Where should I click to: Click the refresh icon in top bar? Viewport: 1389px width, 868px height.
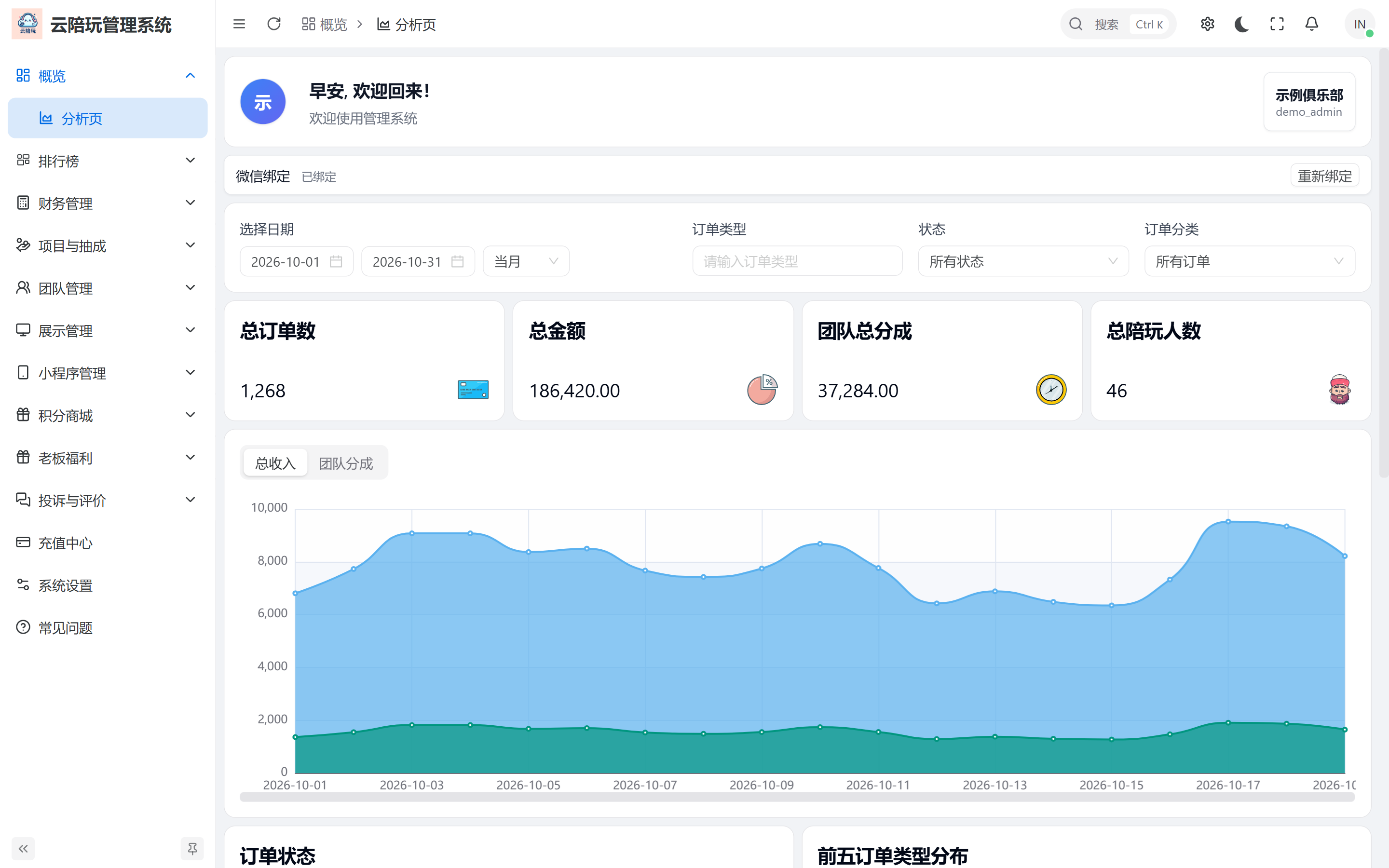(x=274, y=24)
